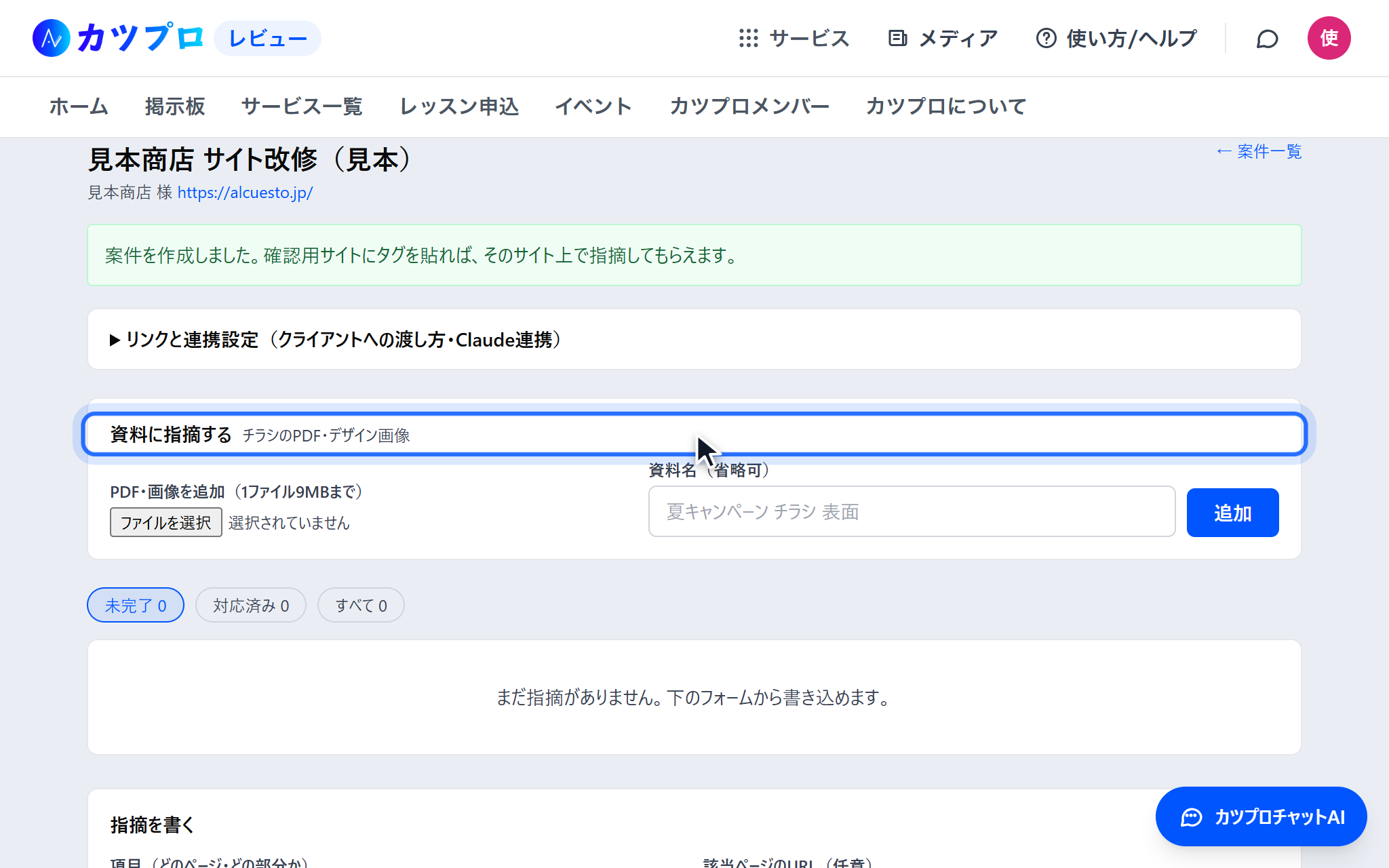1389x868 pixels.
Task: Select the すべて 0 filter
Action: (x=361, y=605)
